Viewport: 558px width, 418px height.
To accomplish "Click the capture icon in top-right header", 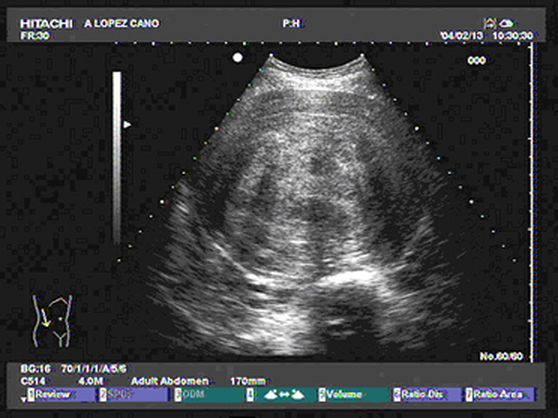I will click(x=490, y=23).
